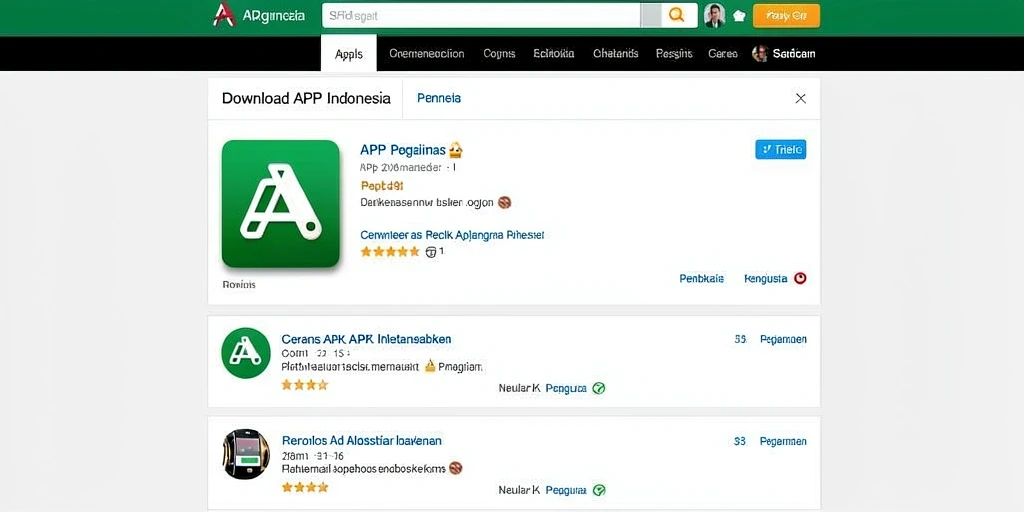Click the Download APP Indonesia heading tab

(306, 99)
